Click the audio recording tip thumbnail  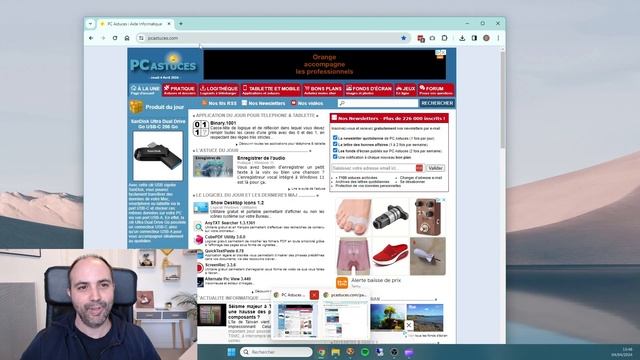coord(213,166)
